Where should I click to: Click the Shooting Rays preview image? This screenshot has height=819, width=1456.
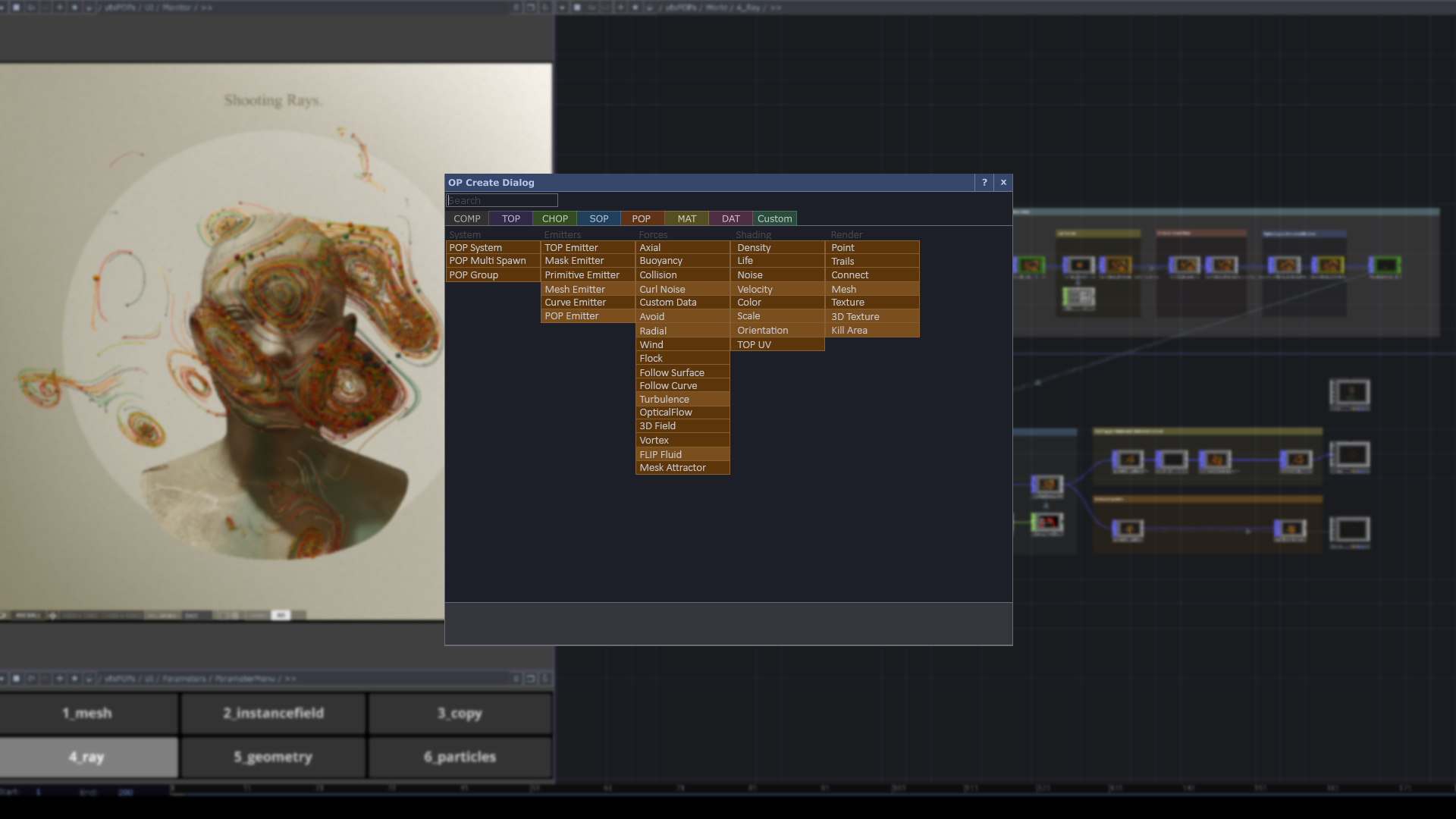pyautogui.click(x=227, y=341)
